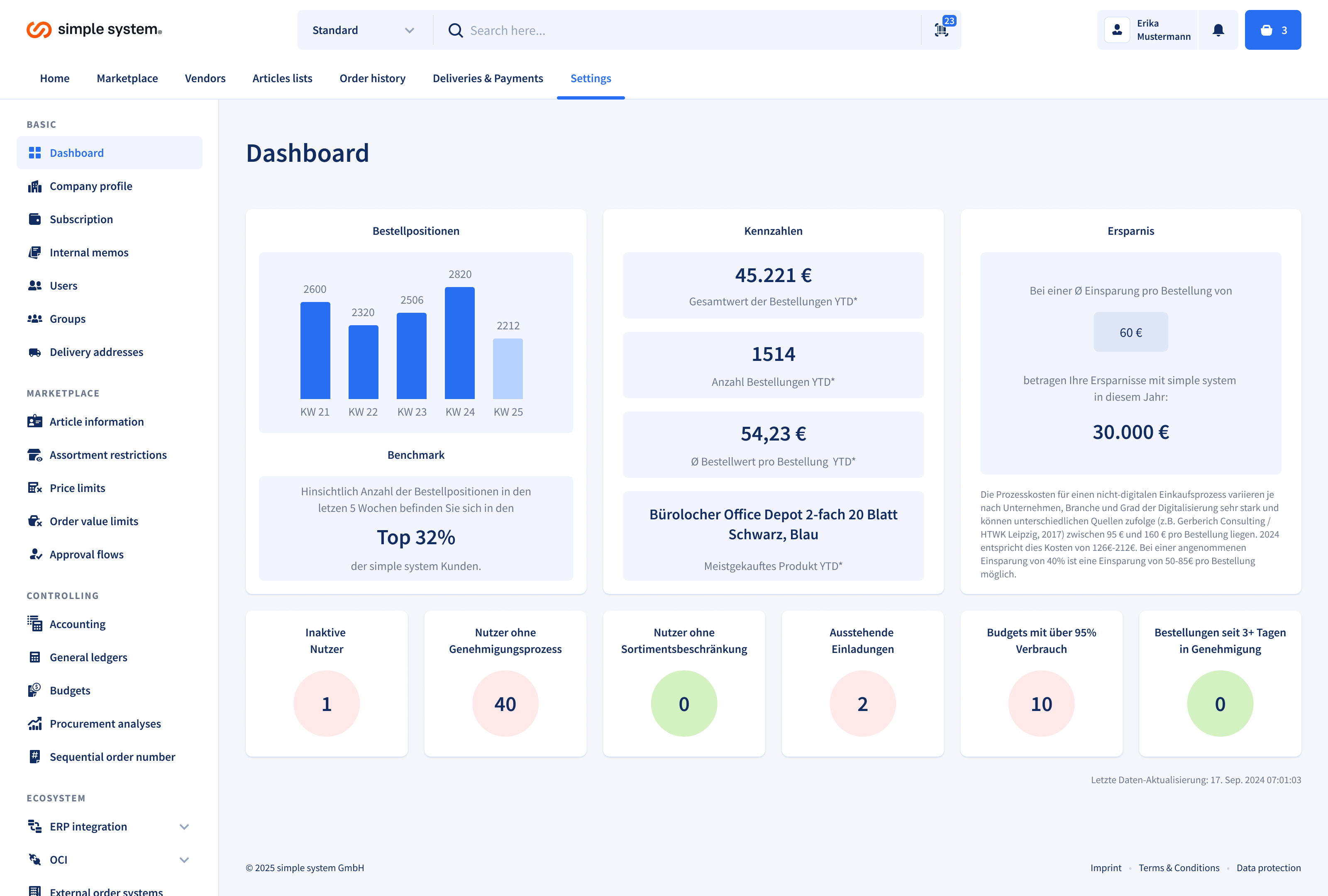Viewport: 1328px width, 896px height.
Task: Click the Delivery addresses truck icon
Action: click(35, 352)
